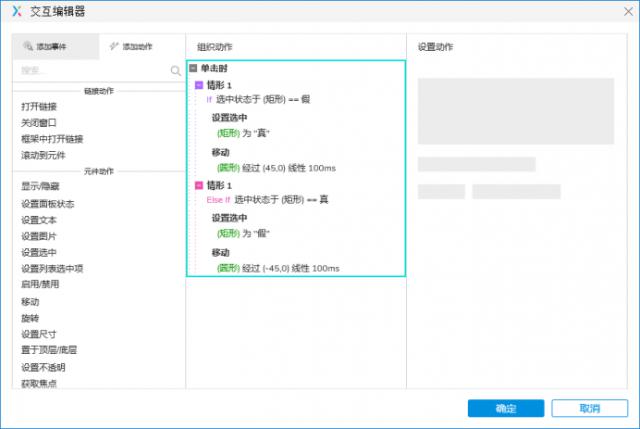Select the 显示/隐藏 action
The width and height of the screenshot is (640, 429).
(40, 187)
